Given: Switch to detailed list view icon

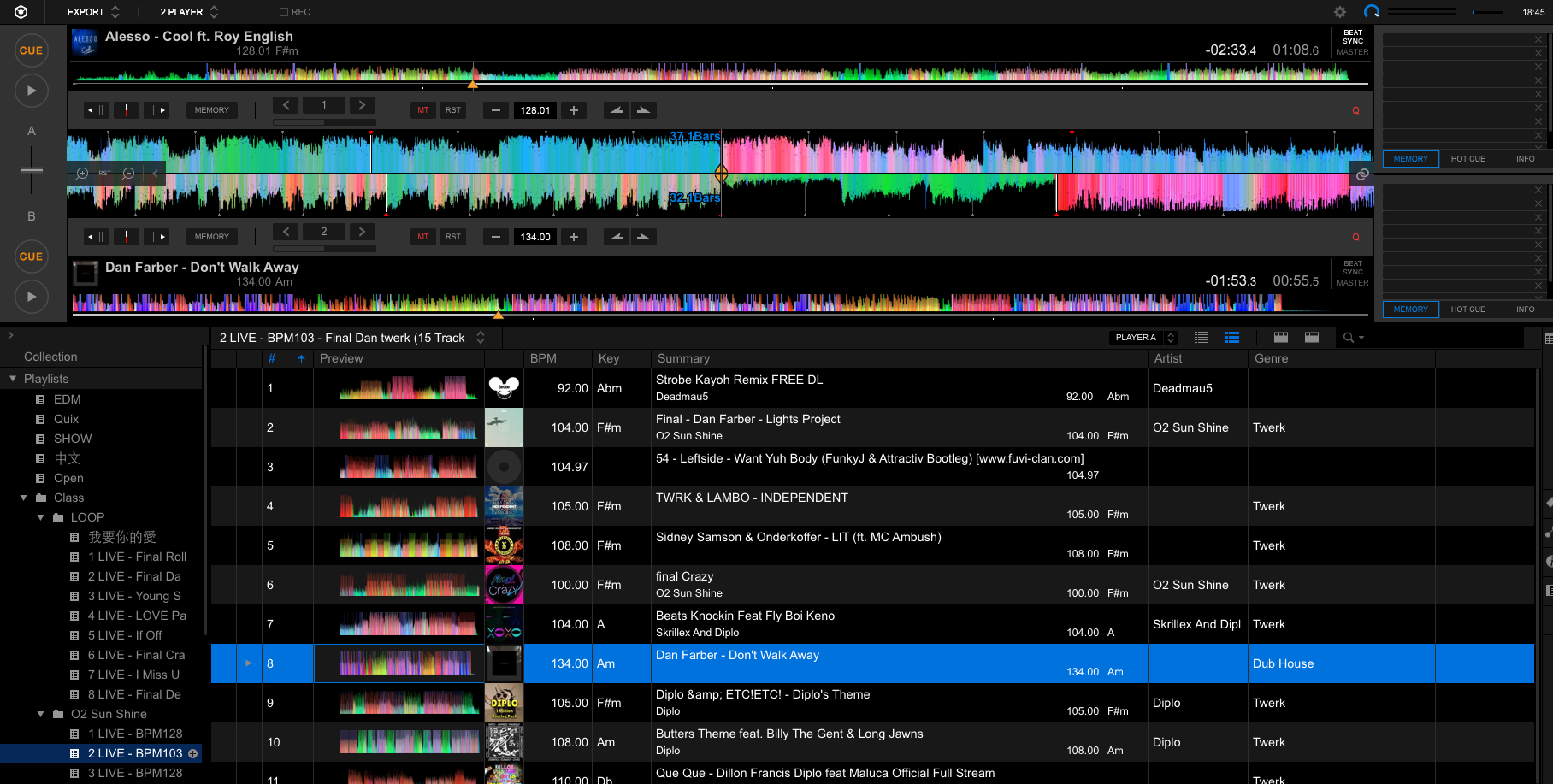Looking at the screenshot, I should pos(1232,338).
